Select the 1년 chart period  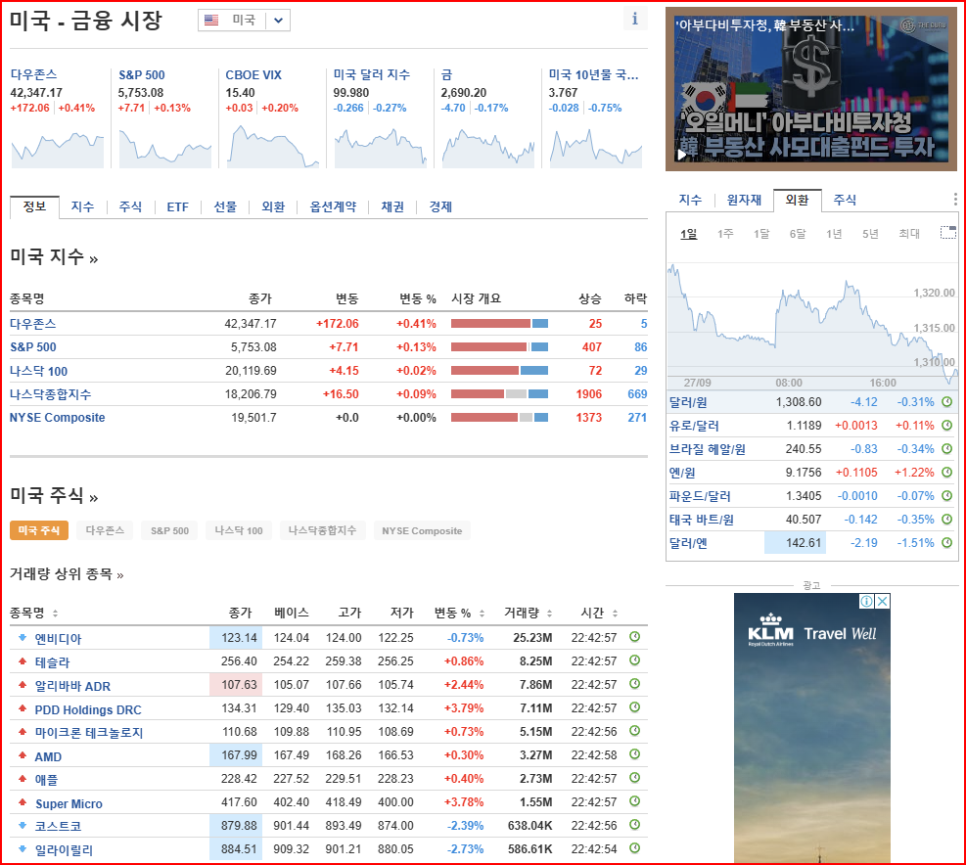(834, 234)
